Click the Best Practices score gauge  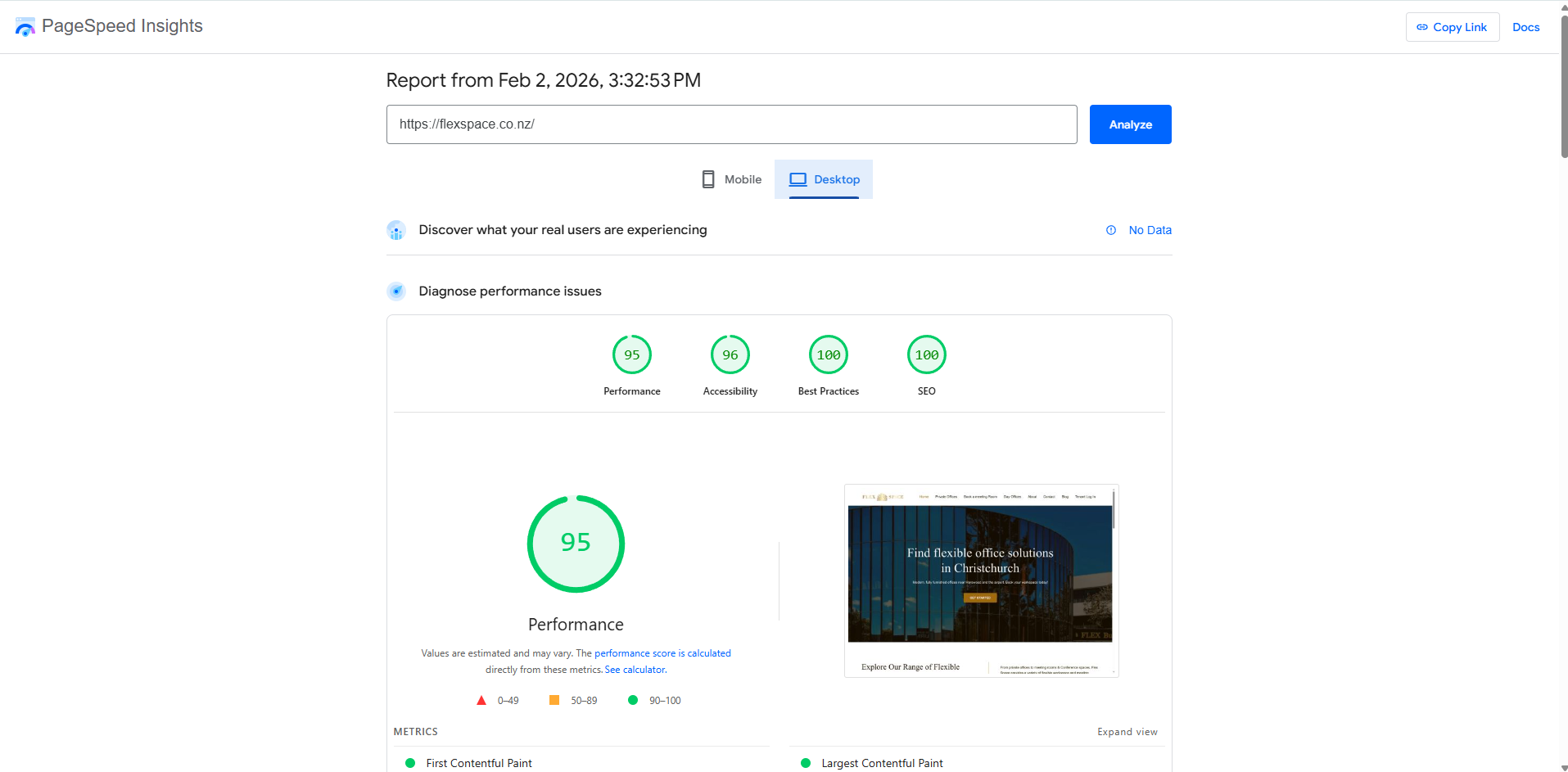[x=828, y=355]
